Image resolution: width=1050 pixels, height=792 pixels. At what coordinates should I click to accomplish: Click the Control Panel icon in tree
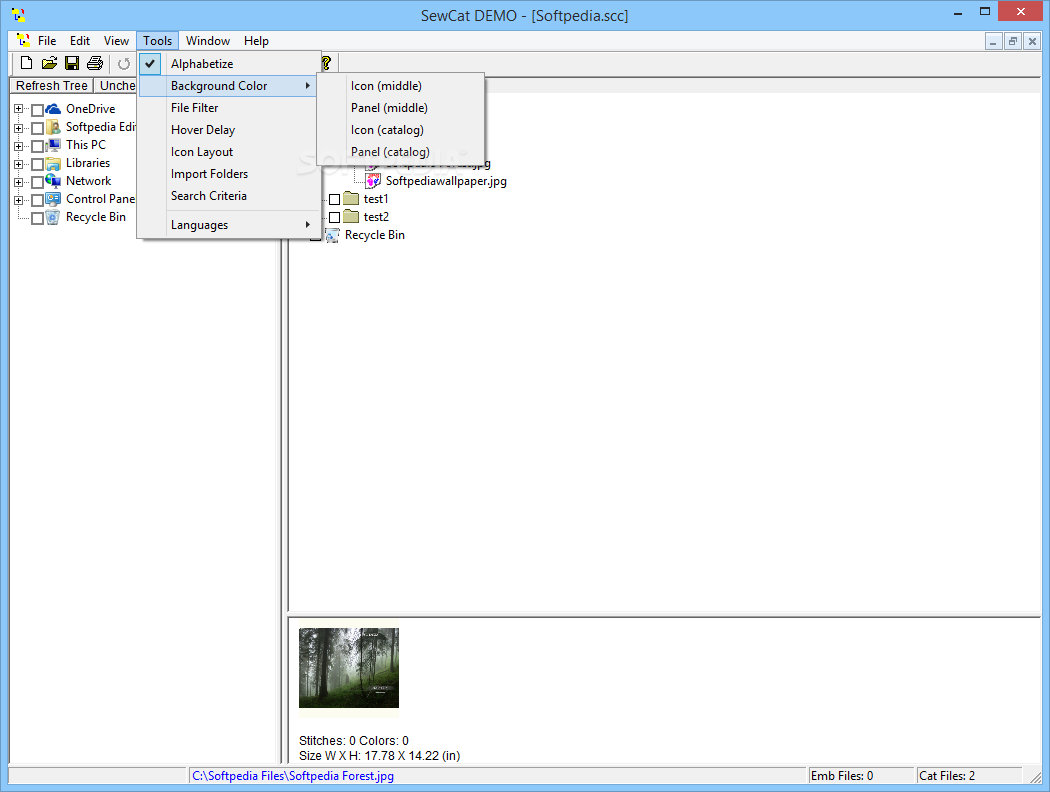pos(54,199)
